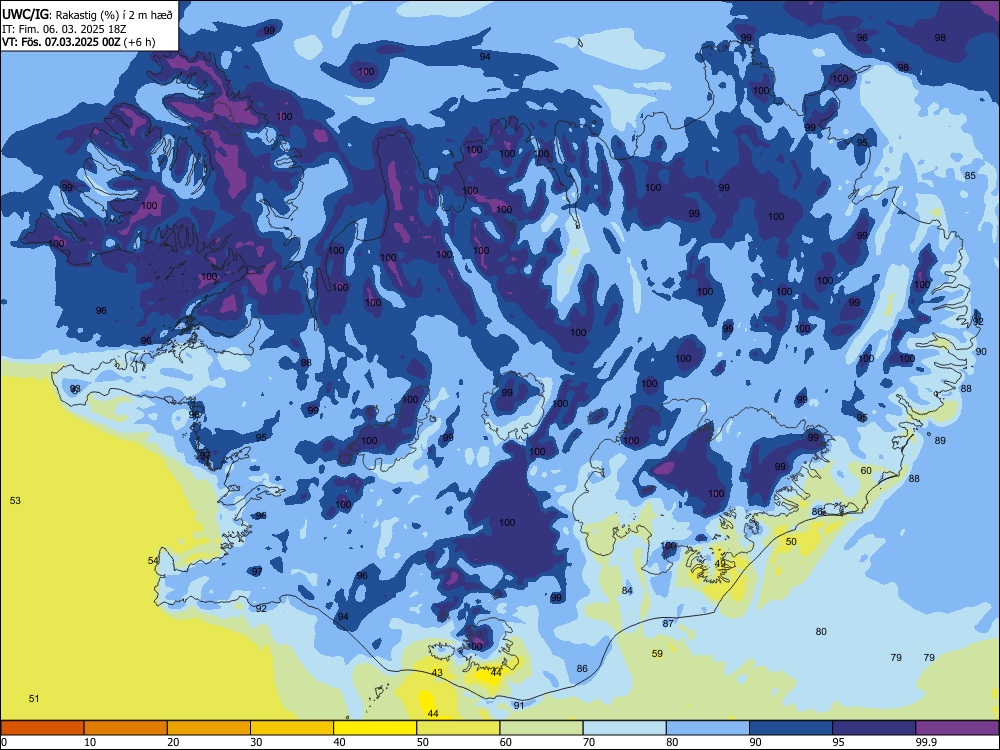Click the humidity value '90' on the map
Screen dimensions: 1000x750
[981, 351]
